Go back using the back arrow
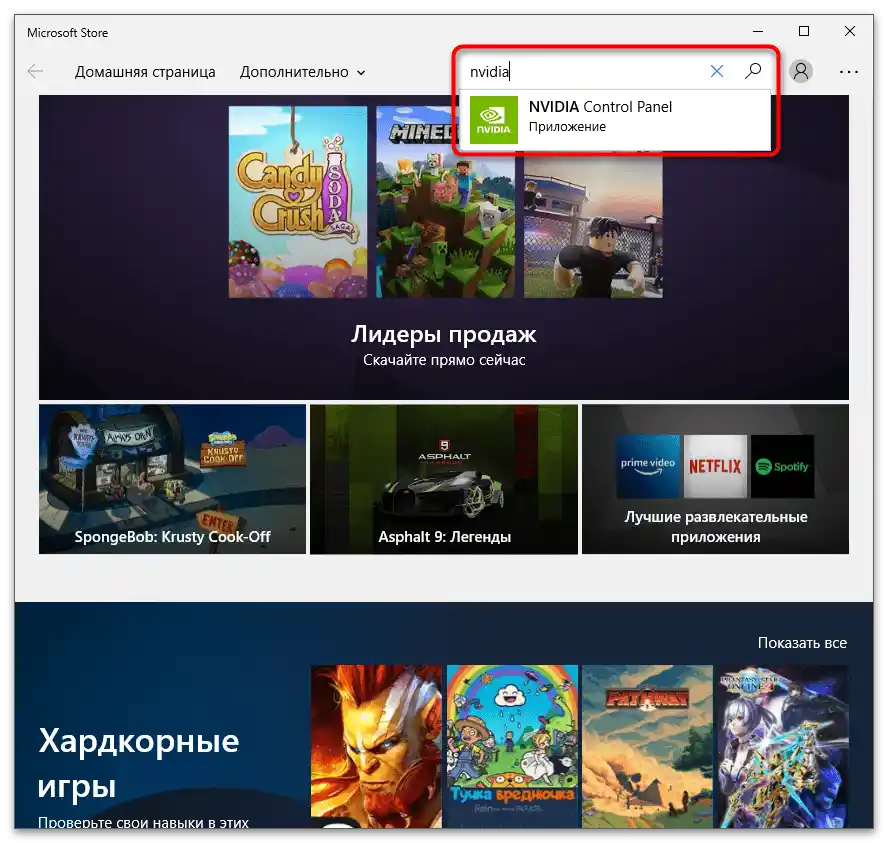This screenshot has height=843, width=888. tap(35, 71)
